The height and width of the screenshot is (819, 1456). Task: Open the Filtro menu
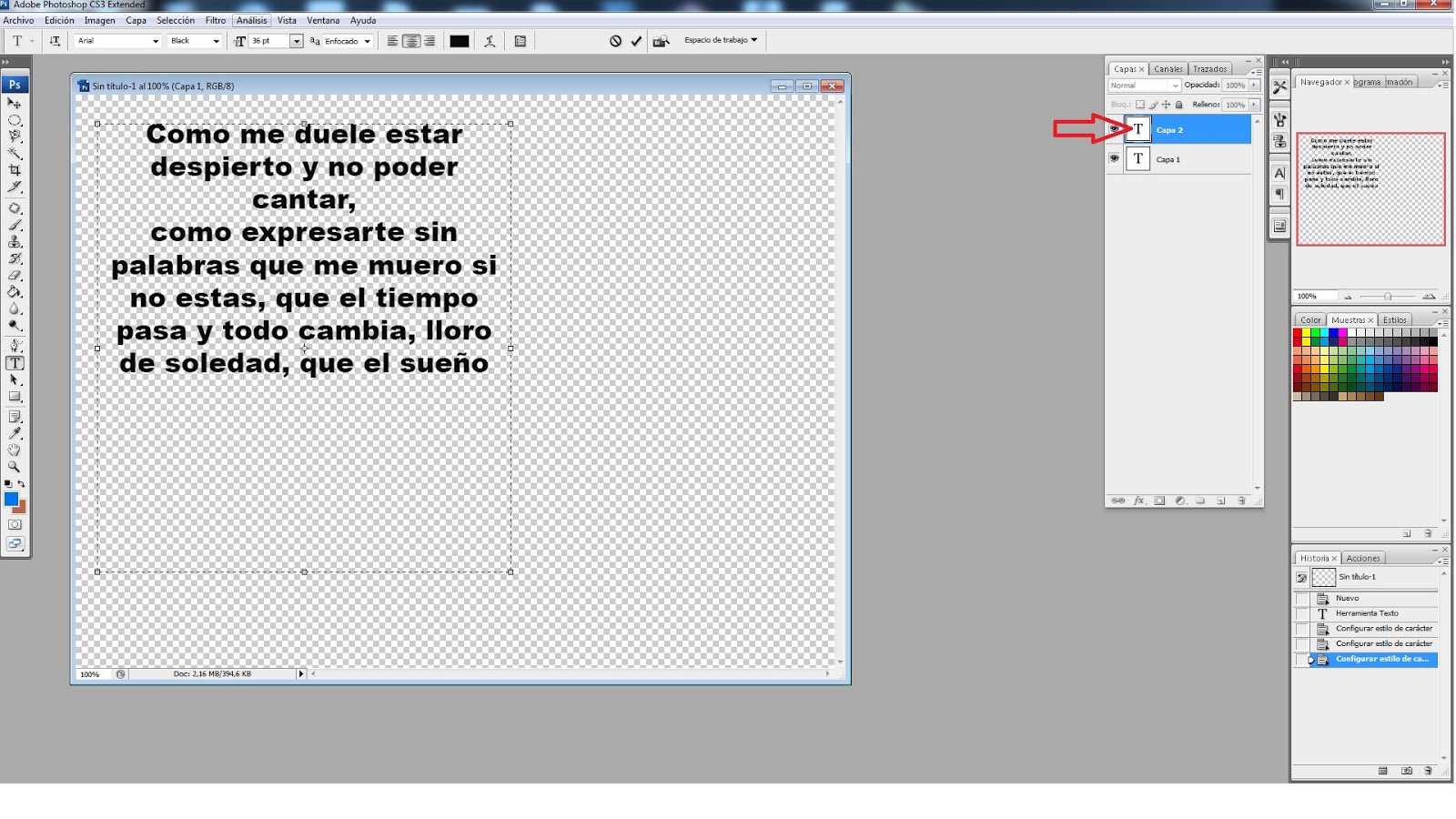tap(216, 20)
